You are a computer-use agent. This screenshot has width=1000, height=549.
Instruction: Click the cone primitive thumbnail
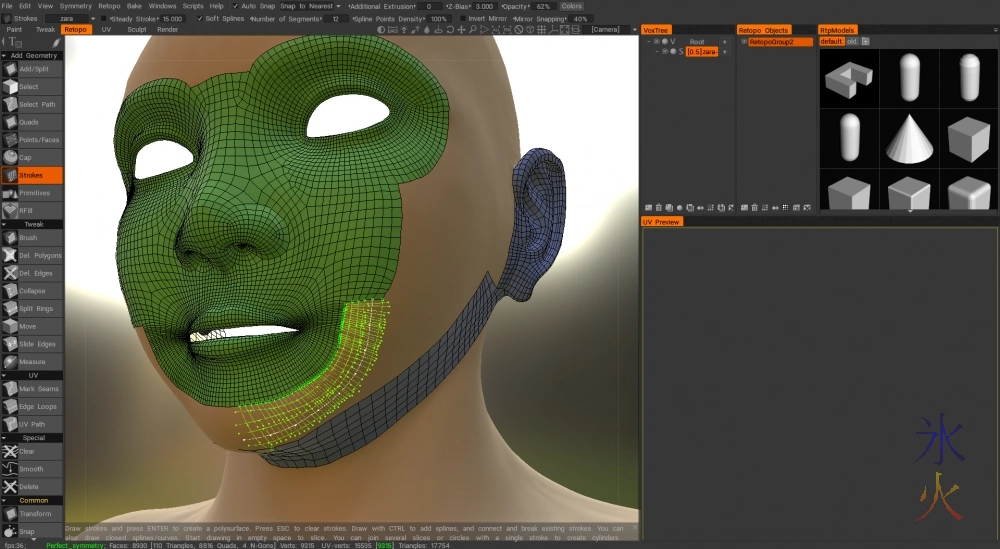point(909,138)
